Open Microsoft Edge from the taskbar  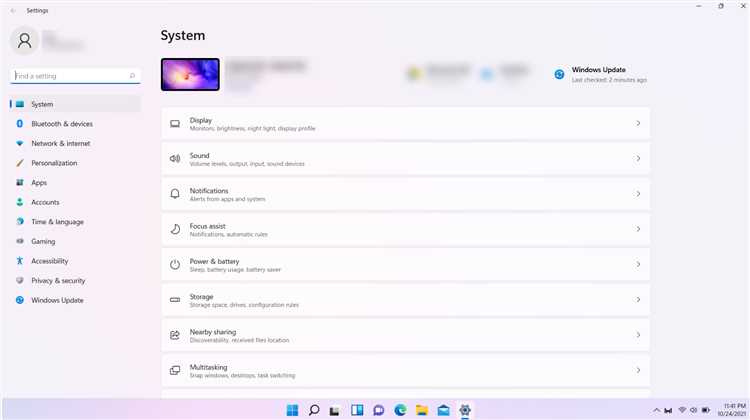[400, 410]
